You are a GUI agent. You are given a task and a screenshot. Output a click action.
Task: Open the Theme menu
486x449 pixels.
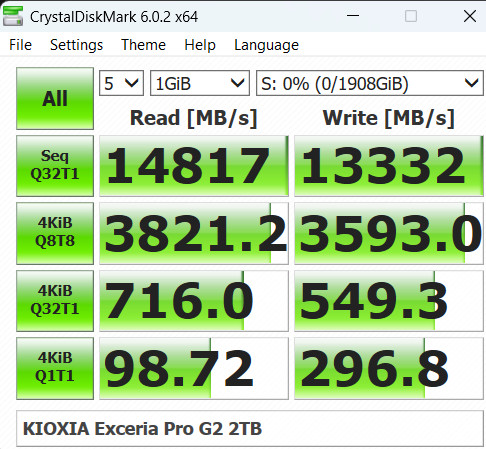click(x=143, y=45)
